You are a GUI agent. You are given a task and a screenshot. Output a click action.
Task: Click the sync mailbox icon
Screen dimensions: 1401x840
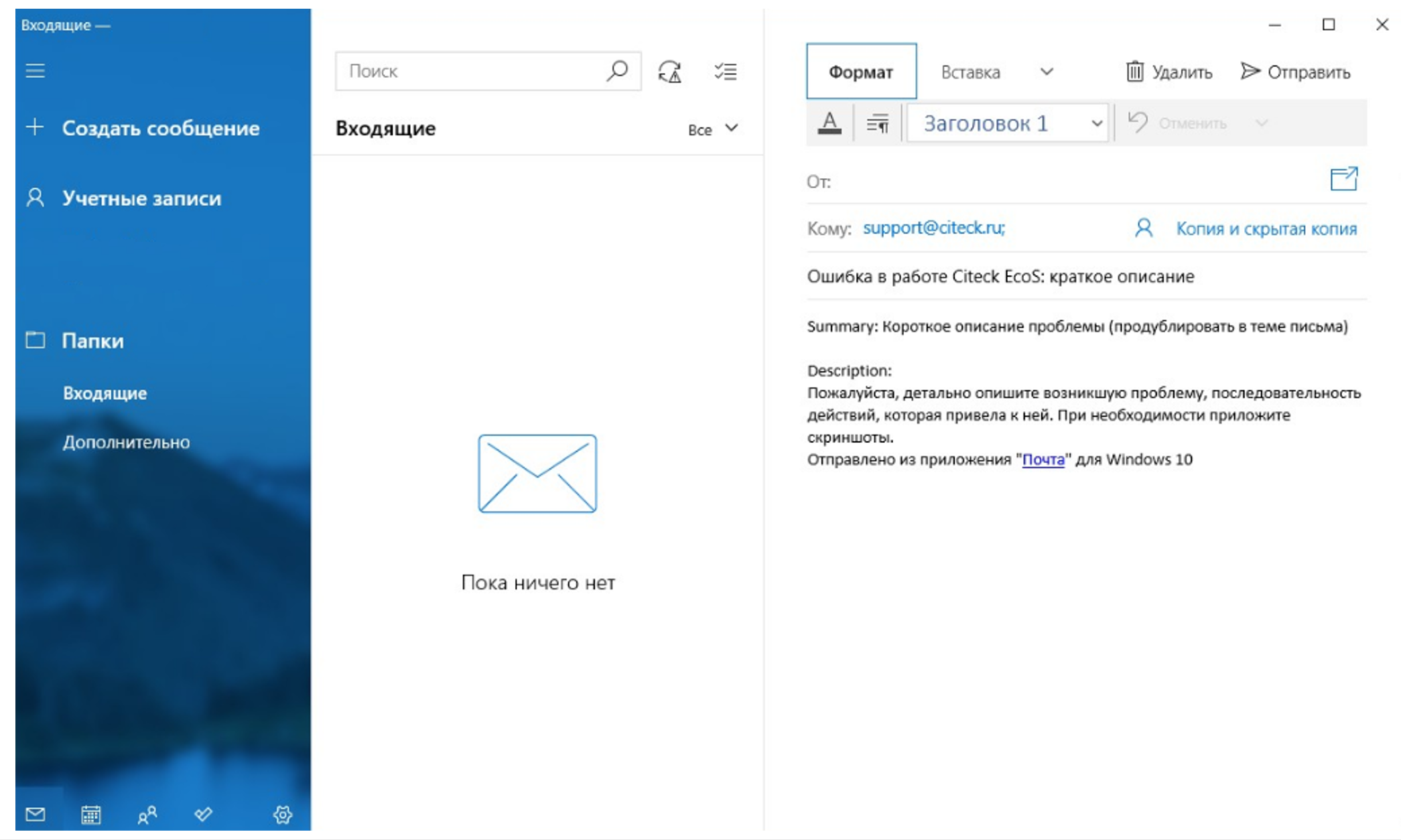click(669, 72)
